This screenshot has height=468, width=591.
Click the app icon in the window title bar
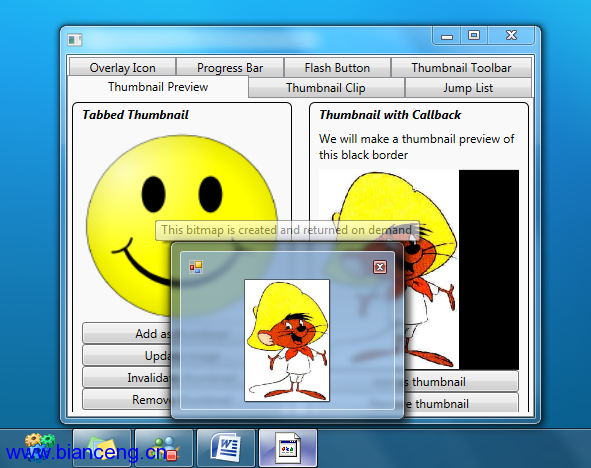[x=75, y=40]
